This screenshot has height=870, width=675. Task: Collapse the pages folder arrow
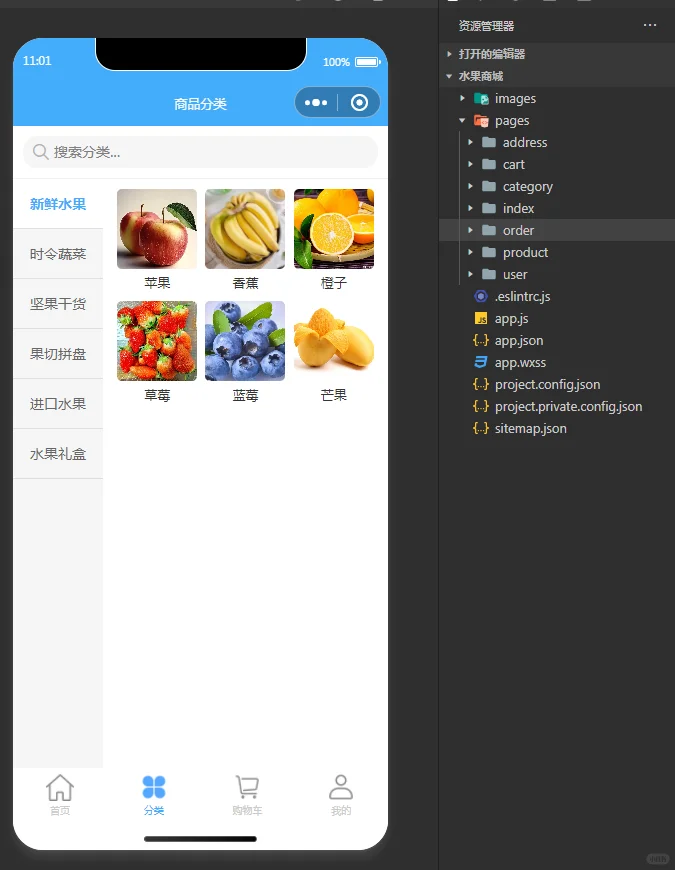pos(463,120)
